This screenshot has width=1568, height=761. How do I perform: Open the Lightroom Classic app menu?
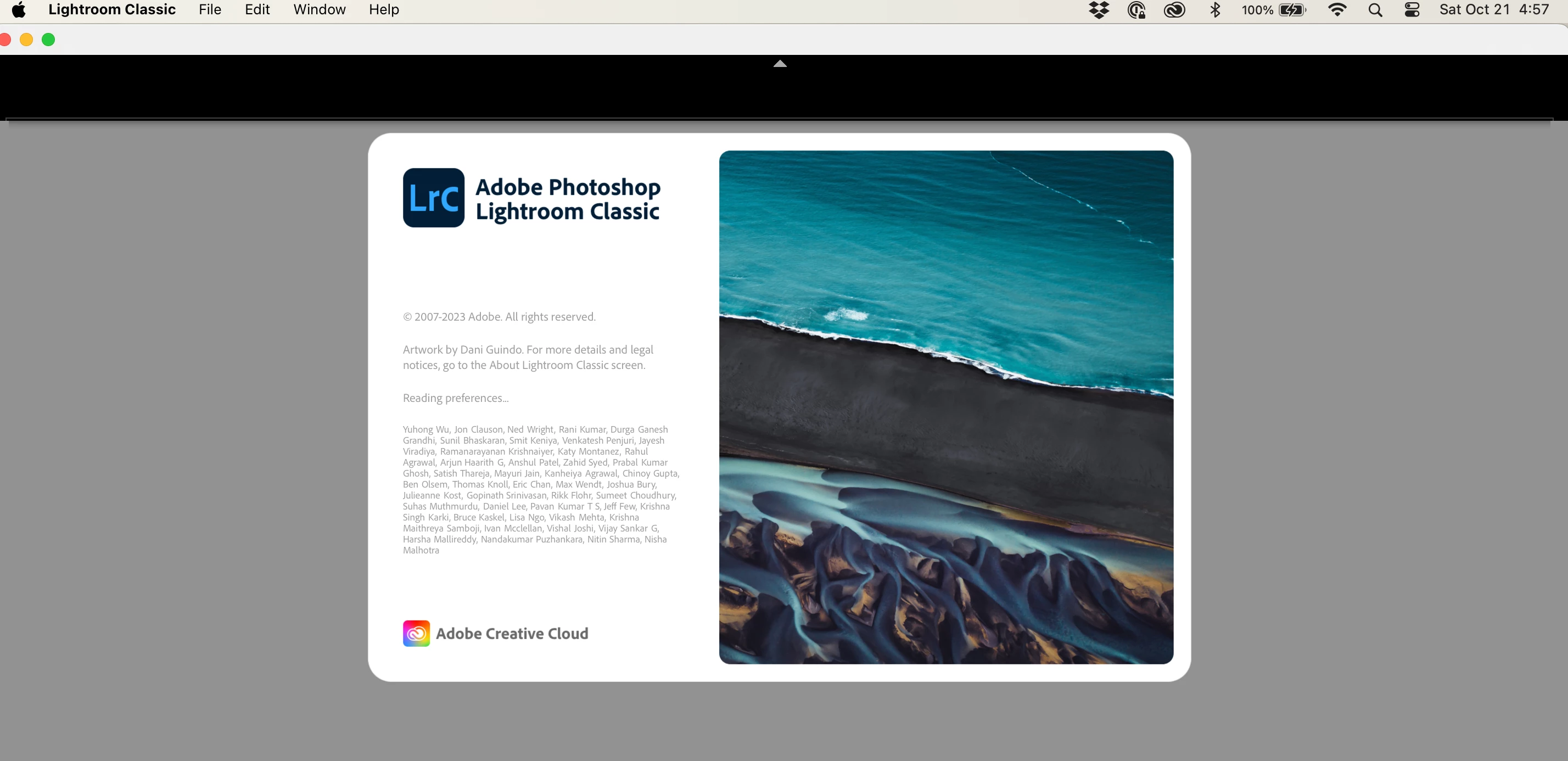[x=112, y=10]
